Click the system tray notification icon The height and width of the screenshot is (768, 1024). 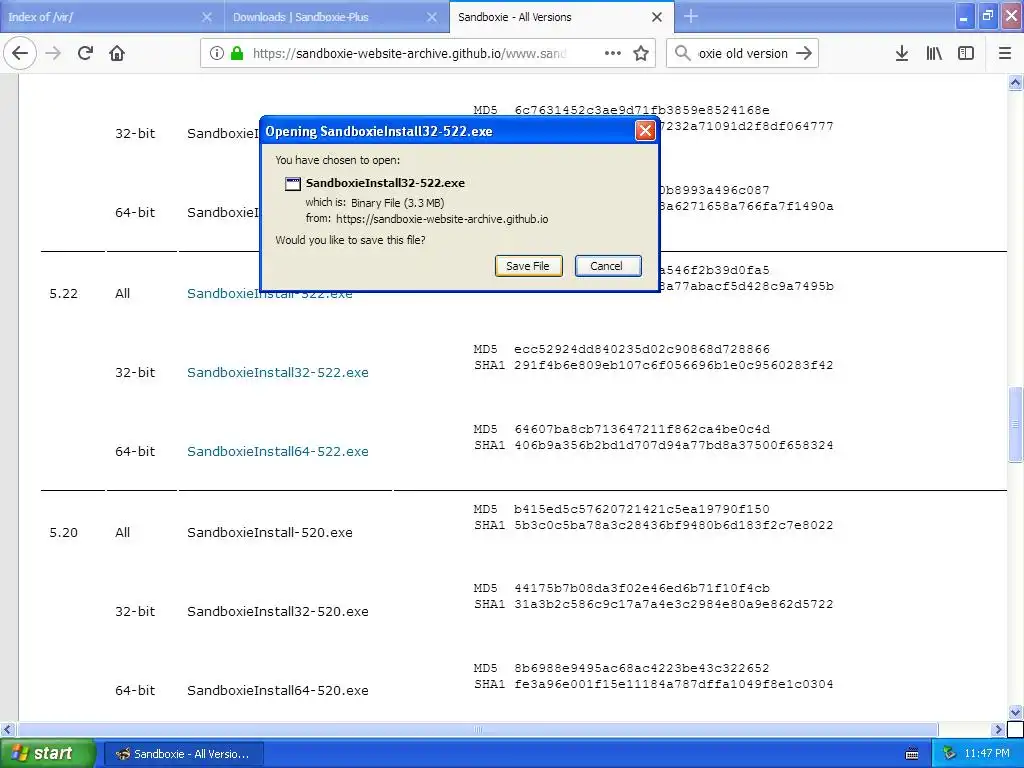(x=950, y=754)
